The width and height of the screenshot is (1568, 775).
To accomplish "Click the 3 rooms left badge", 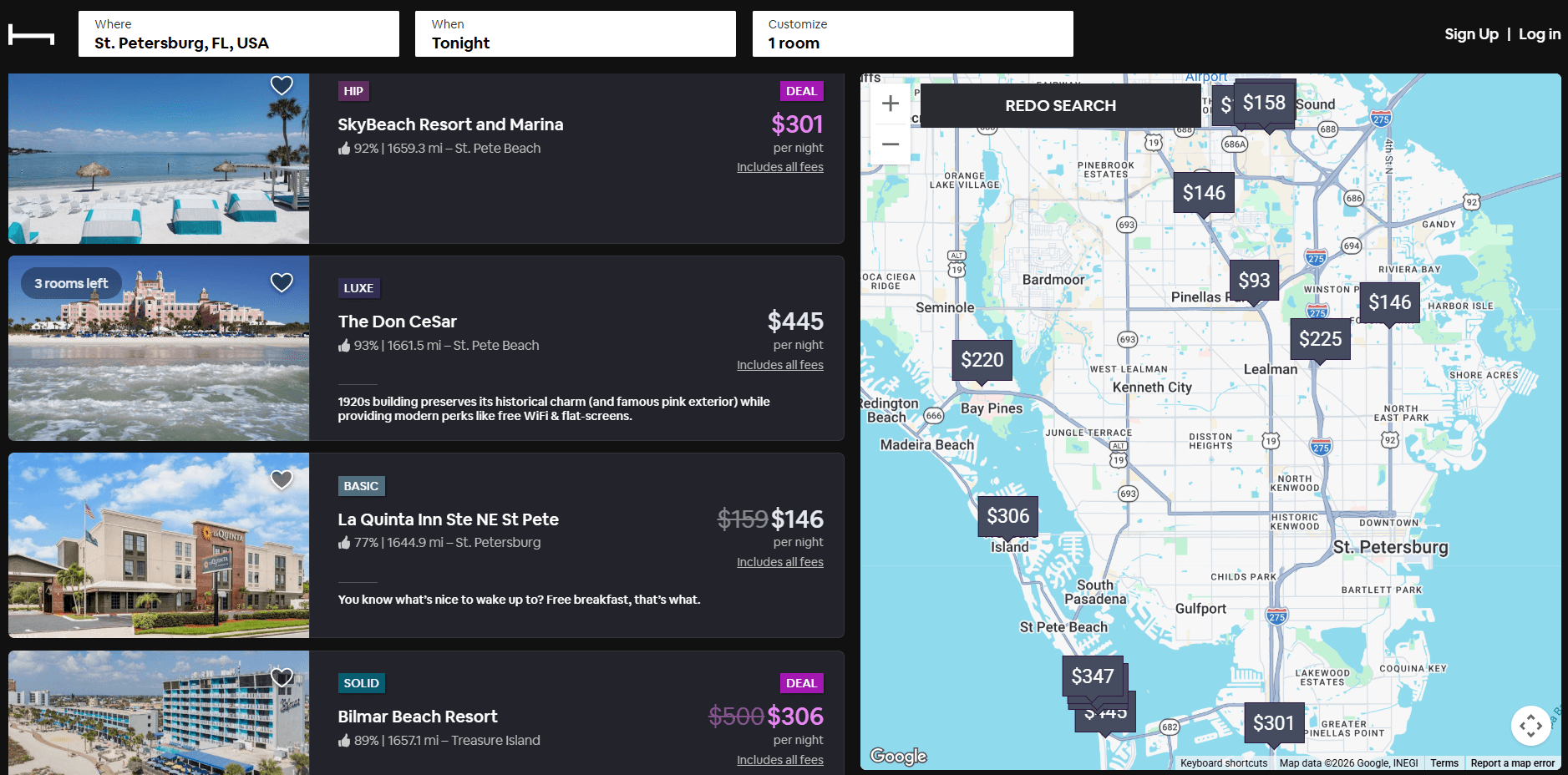I will (71, 284).
